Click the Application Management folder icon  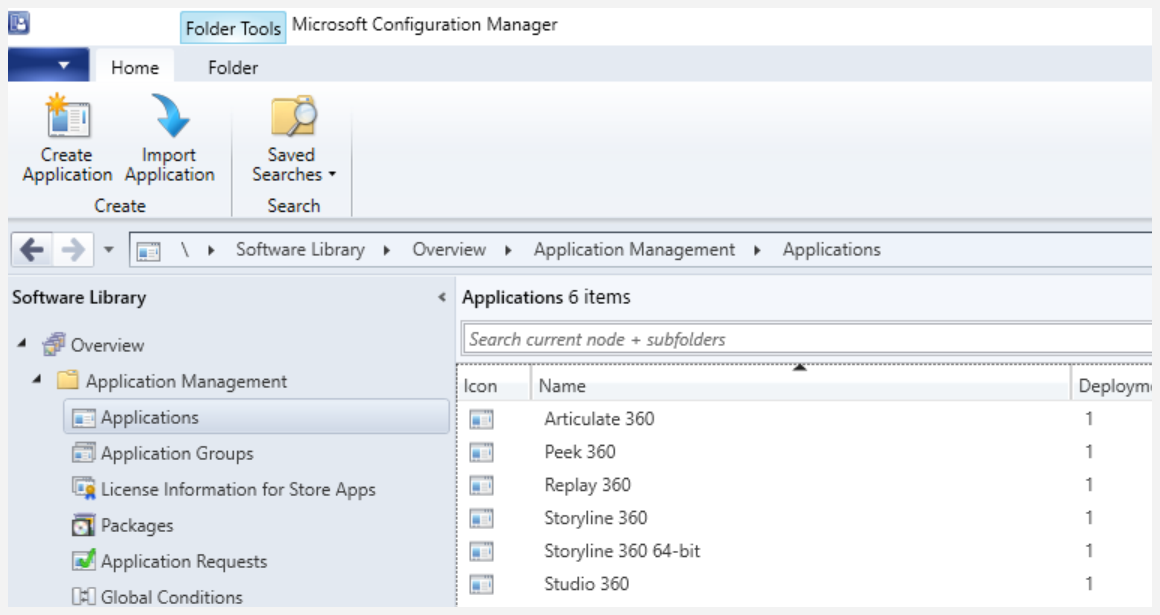click(67, 380)
